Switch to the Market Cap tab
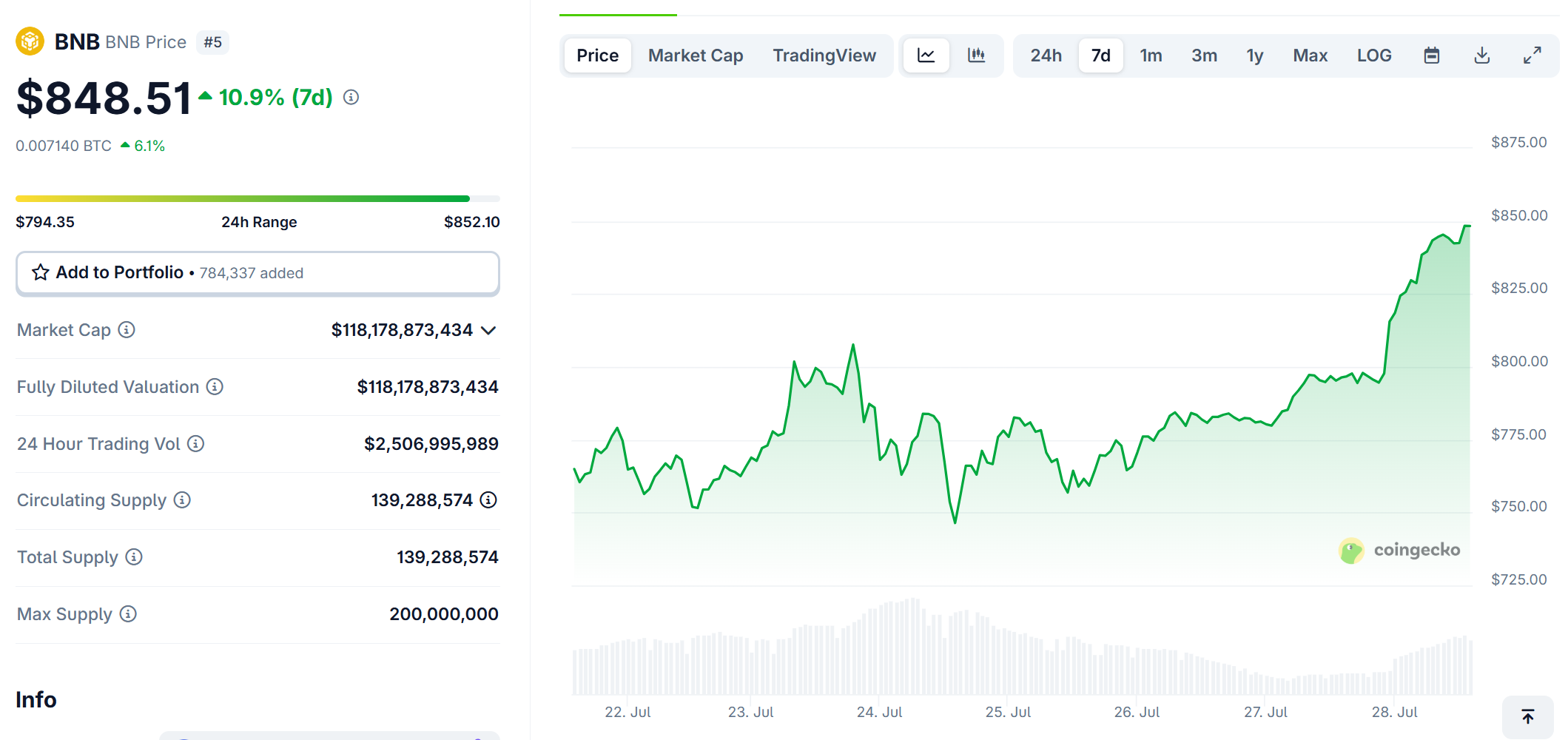The width and height of the screenshot is (1568, 740). point(695,55)
